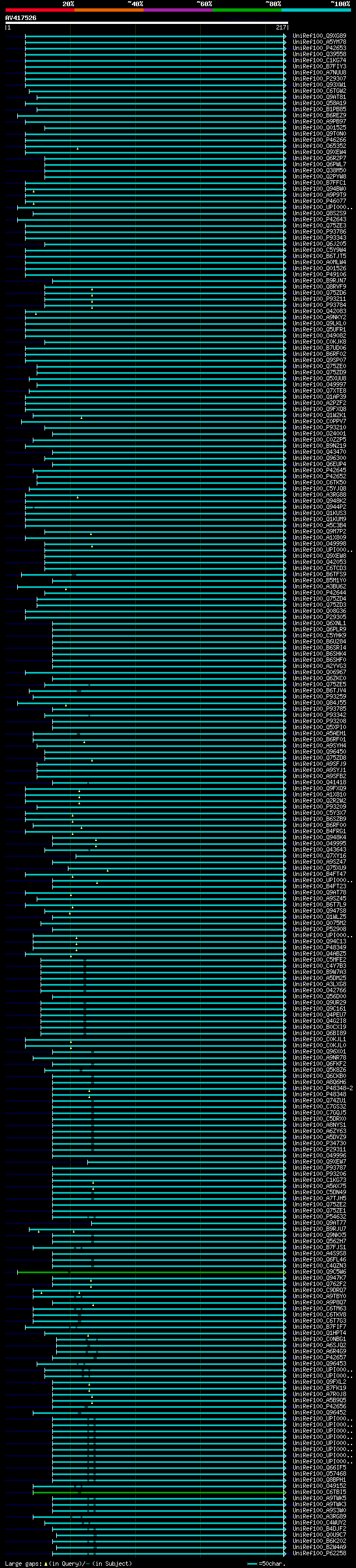Viewport: 356px width, 1568px height.
Task: Select the UniRef100_P42644 label
Action: 319,593
